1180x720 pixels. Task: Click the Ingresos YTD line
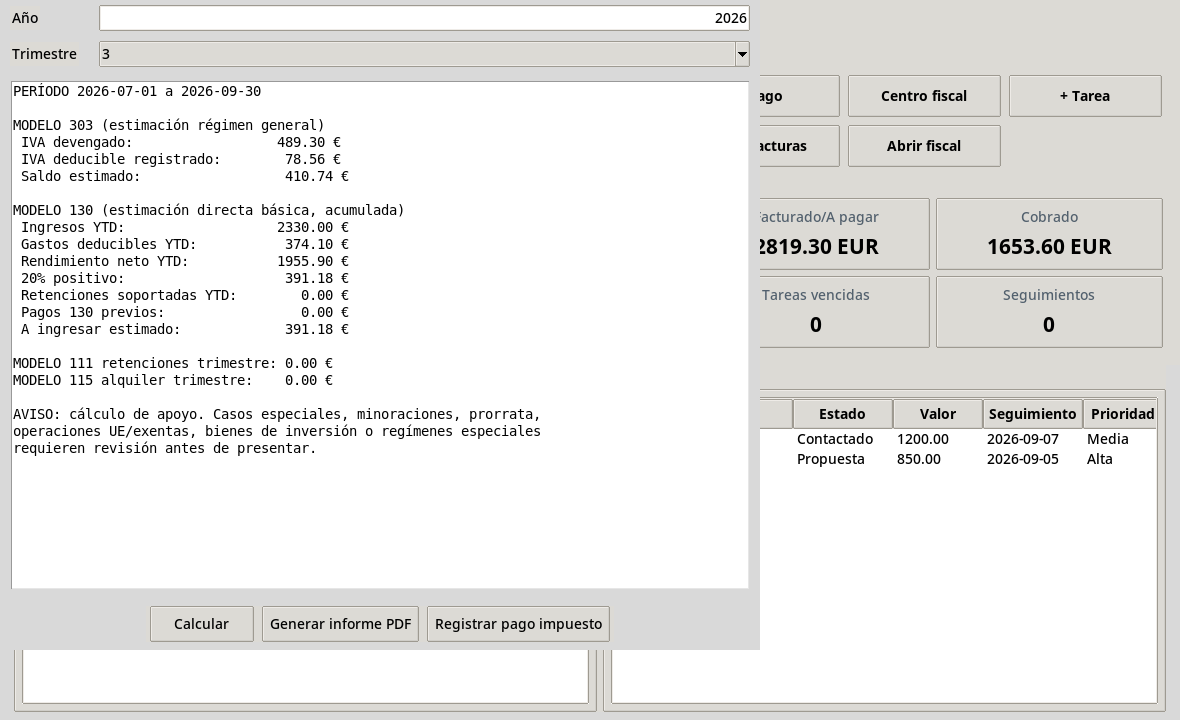click(184, 227)
